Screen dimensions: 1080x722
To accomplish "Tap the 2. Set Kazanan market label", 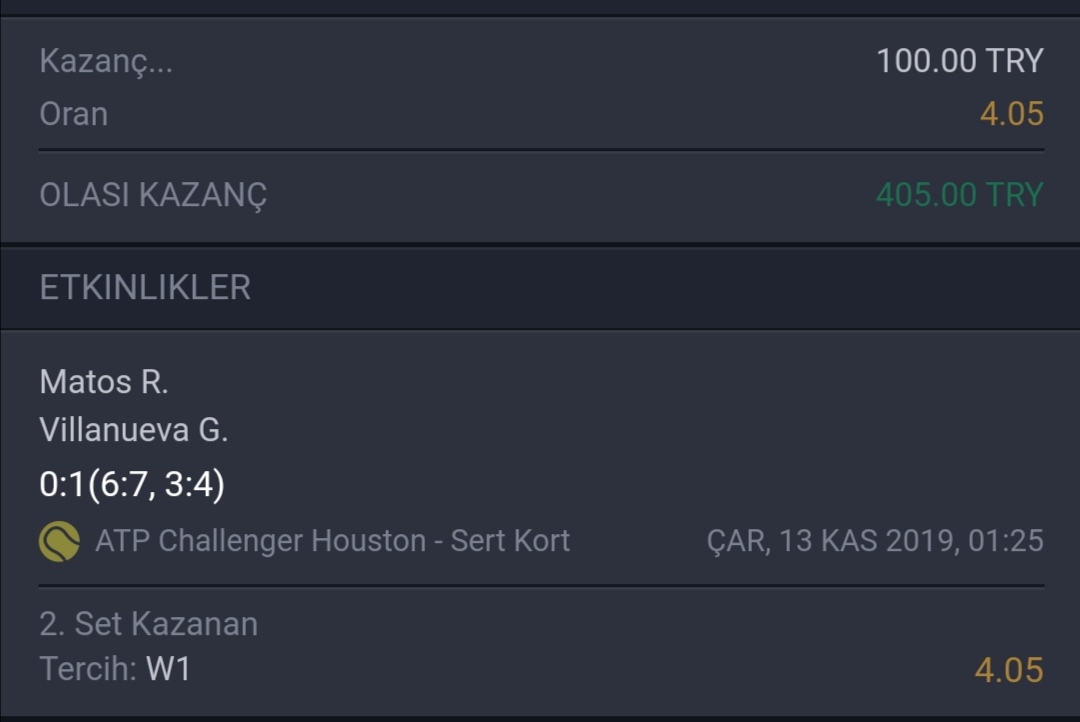I will [x=149, y=623].
